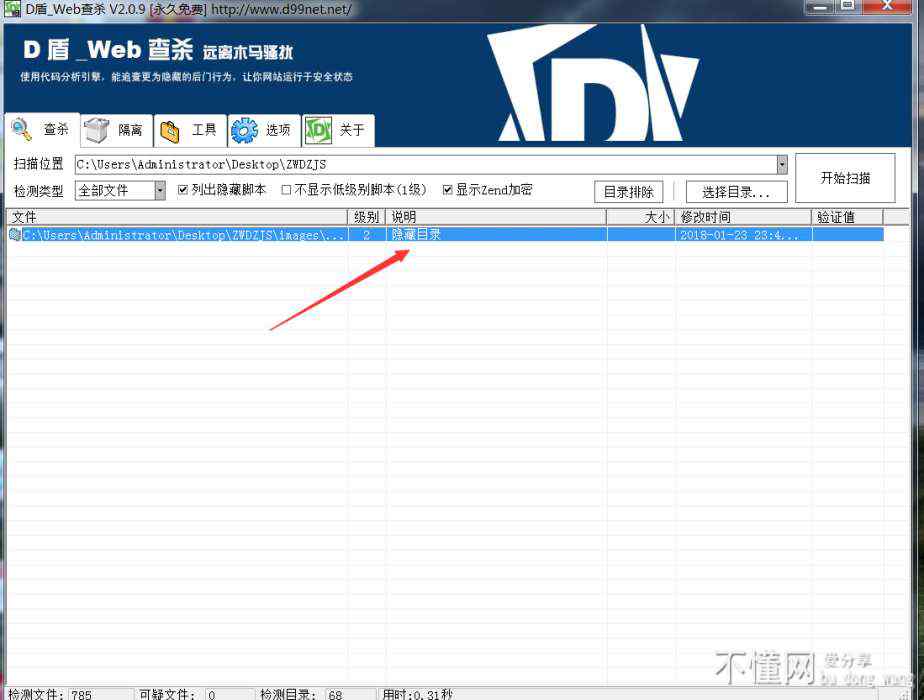Minimize the D盾 window

(x=820, y=7)
